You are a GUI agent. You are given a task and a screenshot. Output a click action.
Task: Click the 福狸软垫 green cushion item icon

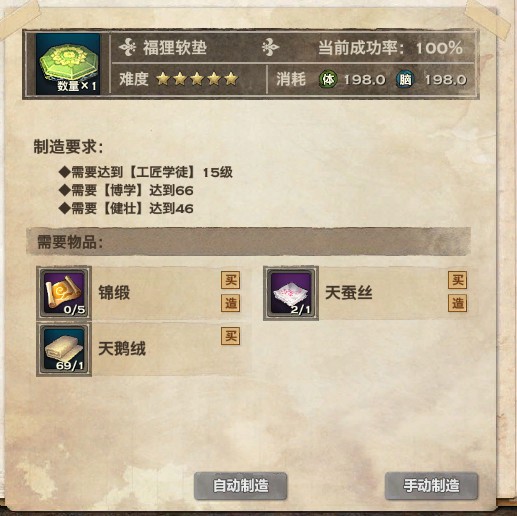coord(68,64)
